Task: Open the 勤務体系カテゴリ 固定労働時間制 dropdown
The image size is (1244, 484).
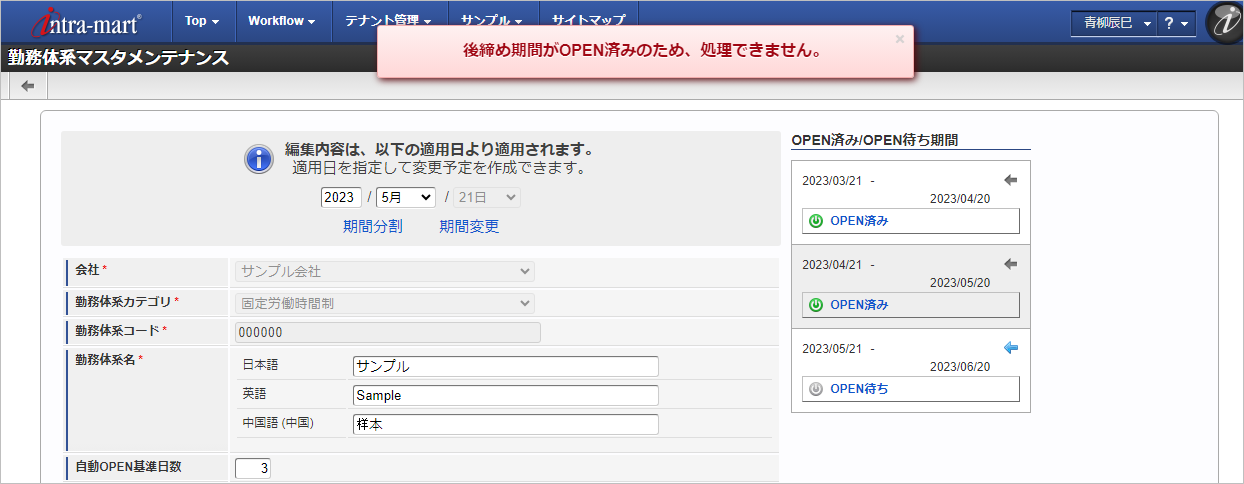Action: click(x=385, y=303)
